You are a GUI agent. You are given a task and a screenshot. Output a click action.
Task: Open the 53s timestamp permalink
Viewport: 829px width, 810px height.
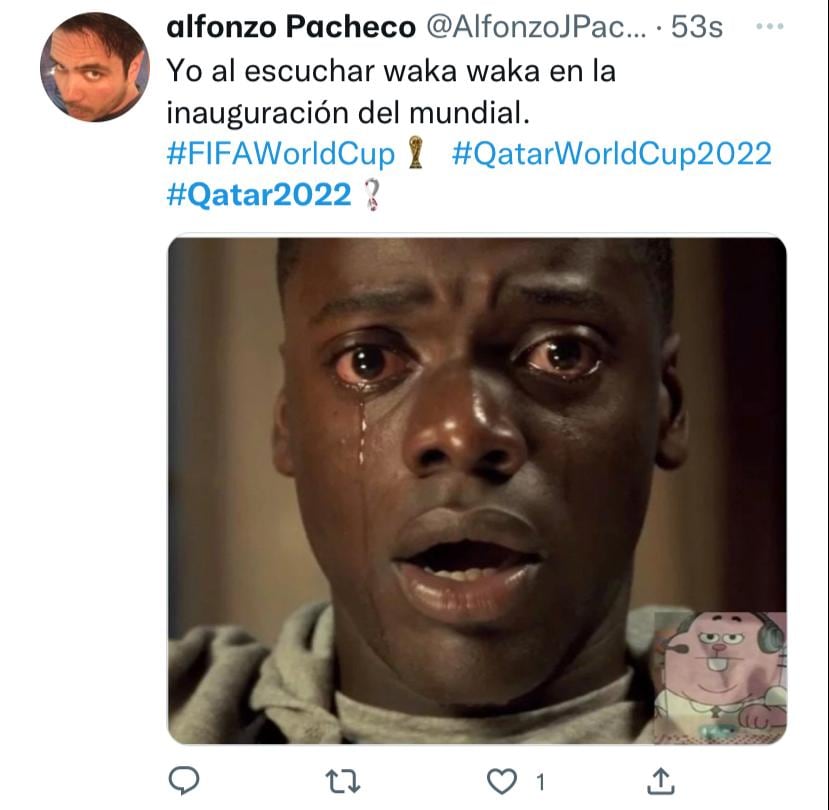pyautogui.click(x=696, y=26)
